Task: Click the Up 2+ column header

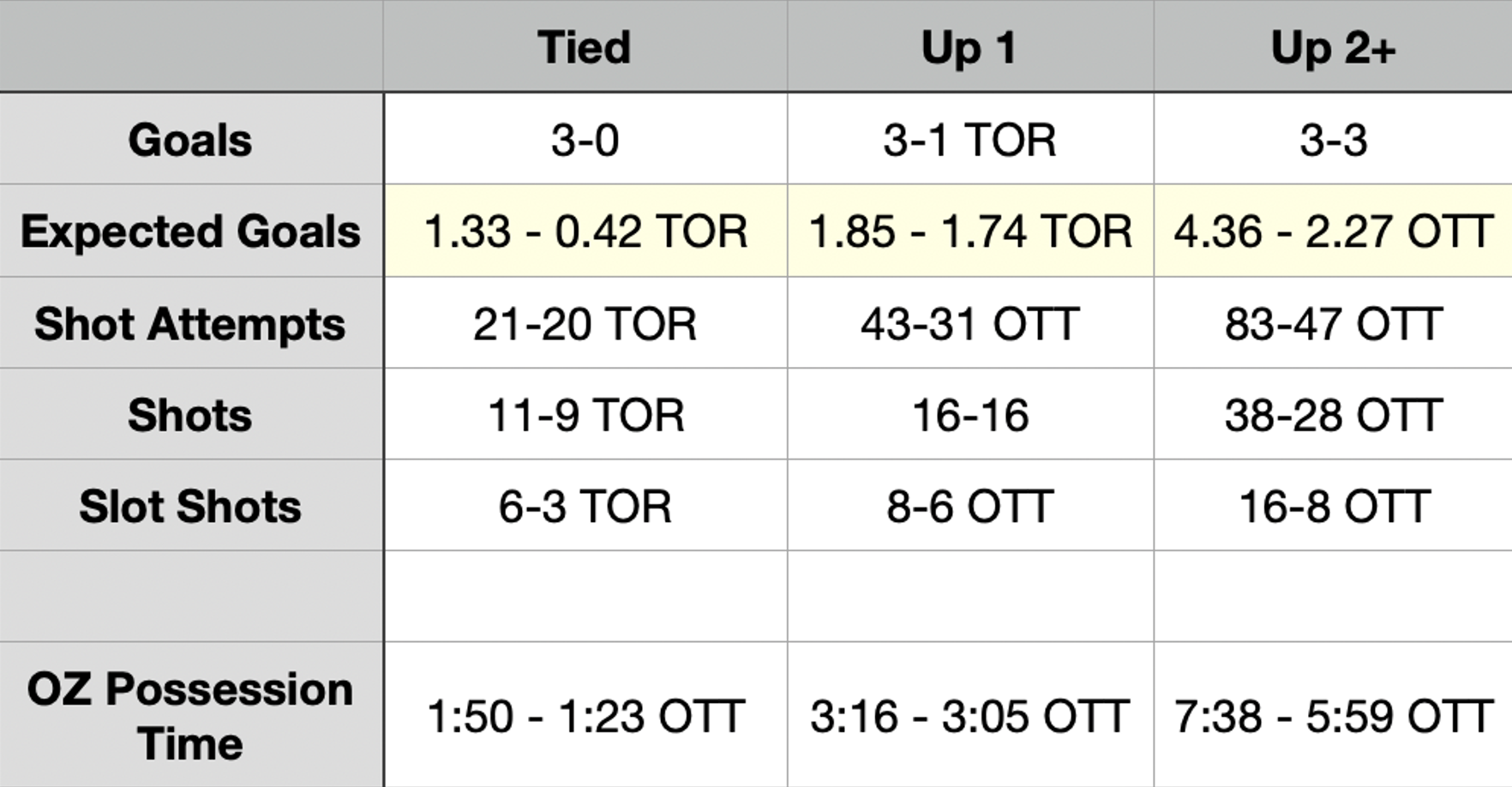Action: [1333, 47]
